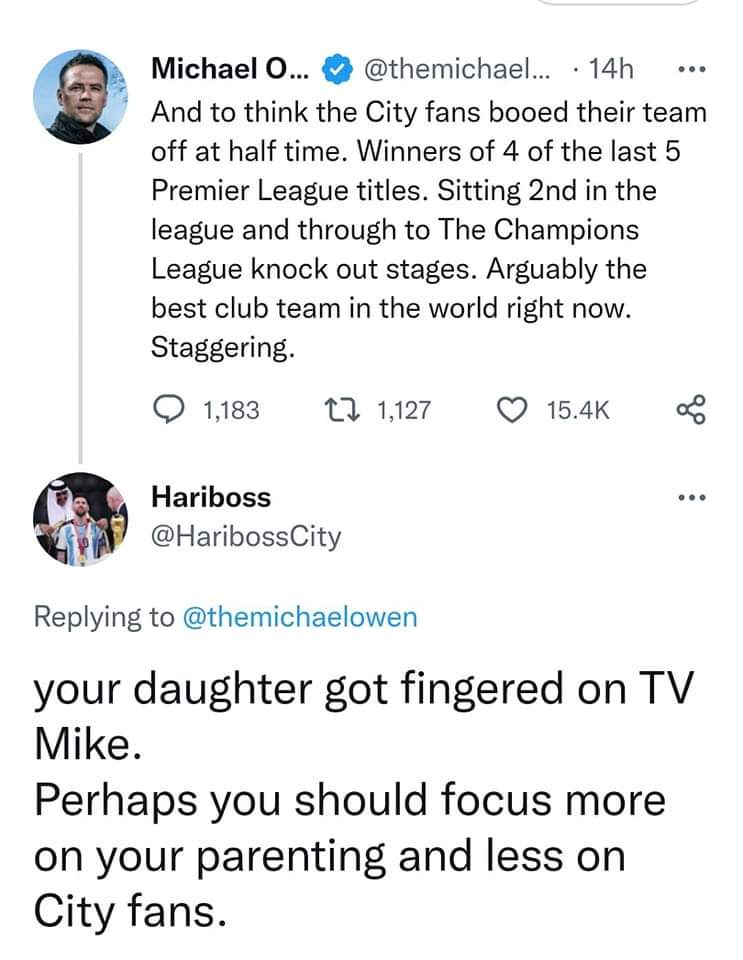Open the Hariboss profile picture

click(80, 519)
